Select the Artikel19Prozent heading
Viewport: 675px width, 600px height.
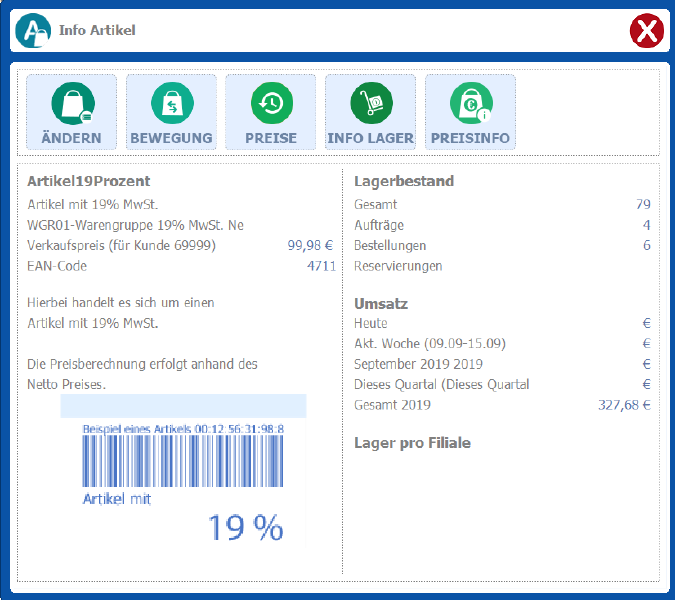89,181
